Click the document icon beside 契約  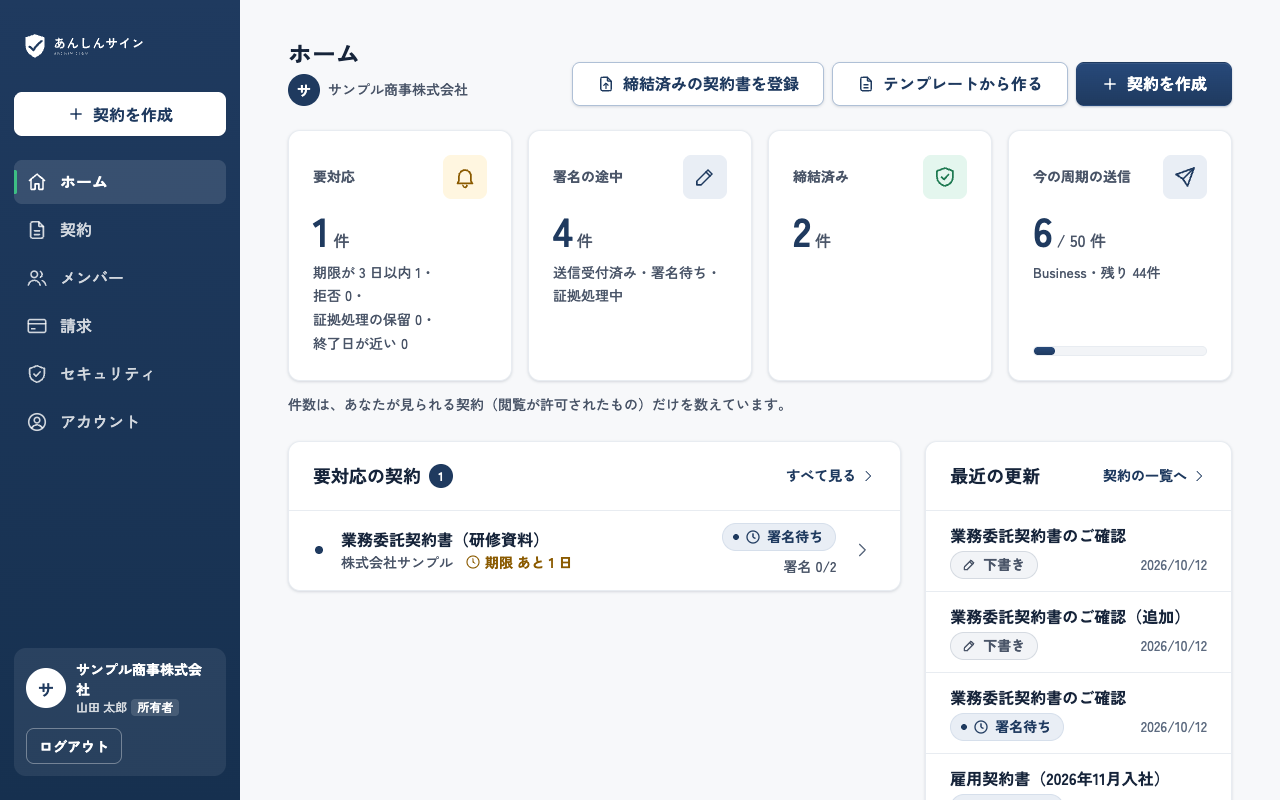click(x=37, y=230)
